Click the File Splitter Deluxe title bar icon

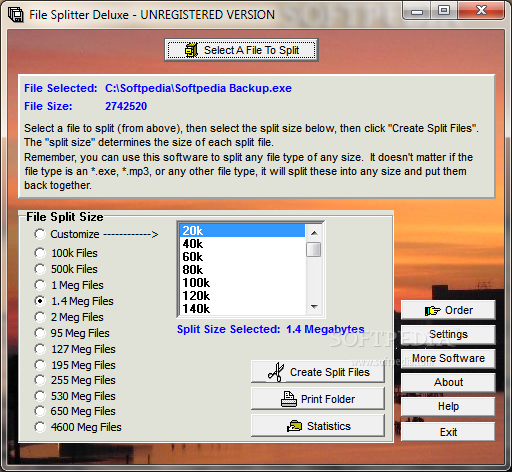[x=15, y=15]
